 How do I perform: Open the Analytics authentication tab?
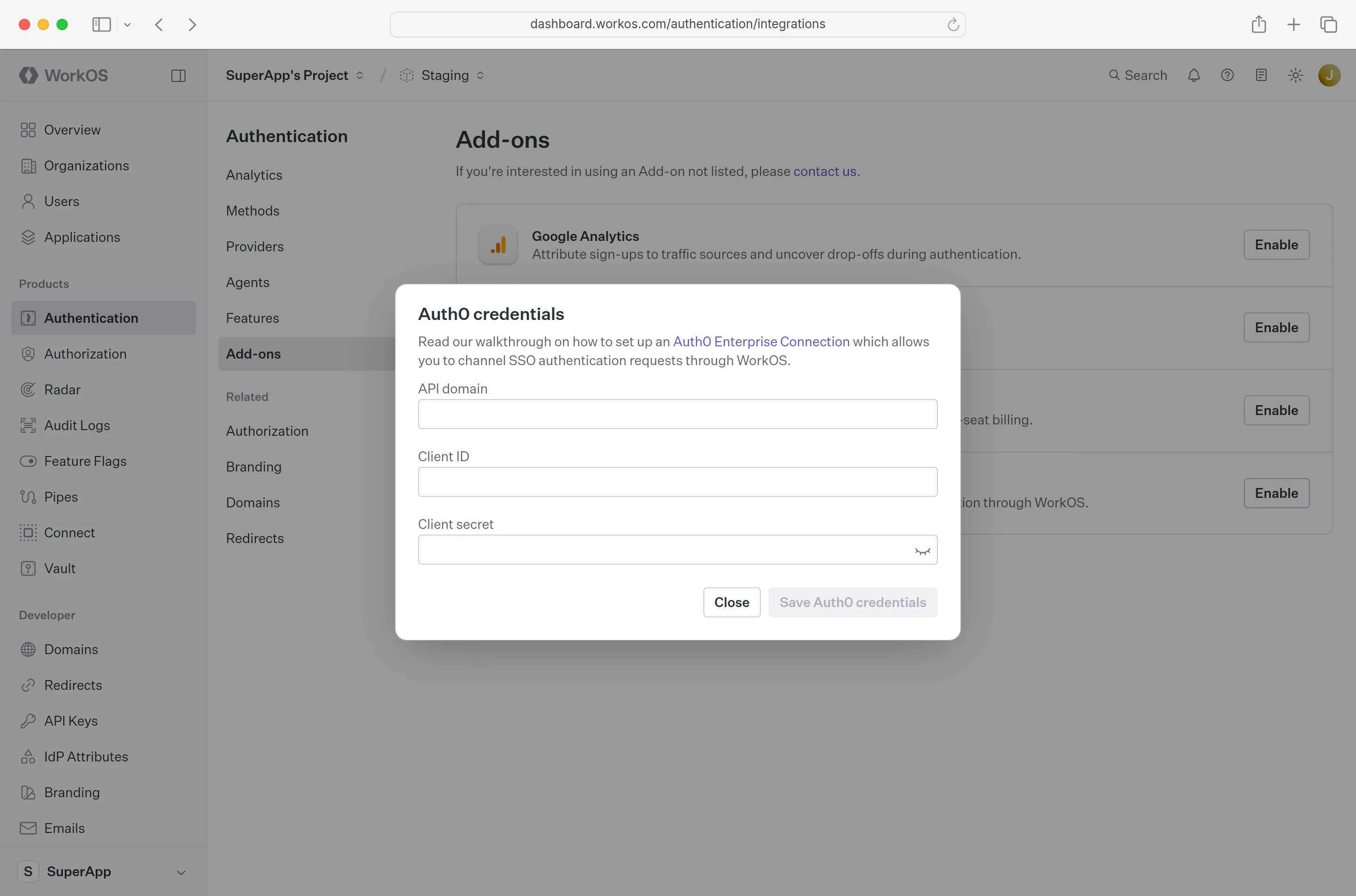254,175
